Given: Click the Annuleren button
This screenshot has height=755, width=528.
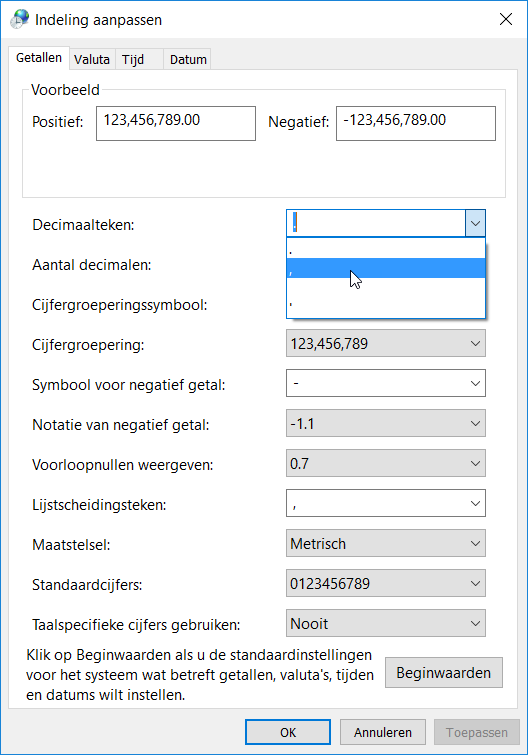Looking at the screenshot, I should pyautogui.click(x=383, y=732).
